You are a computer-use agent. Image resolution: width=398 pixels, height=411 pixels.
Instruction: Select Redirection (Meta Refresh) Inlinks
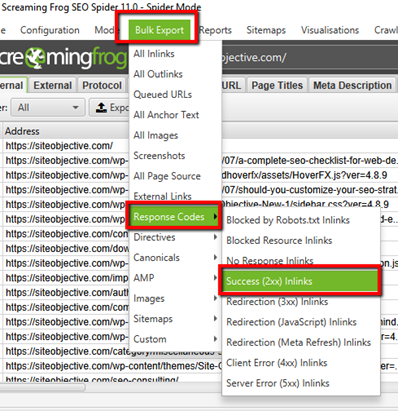[301, 342]
